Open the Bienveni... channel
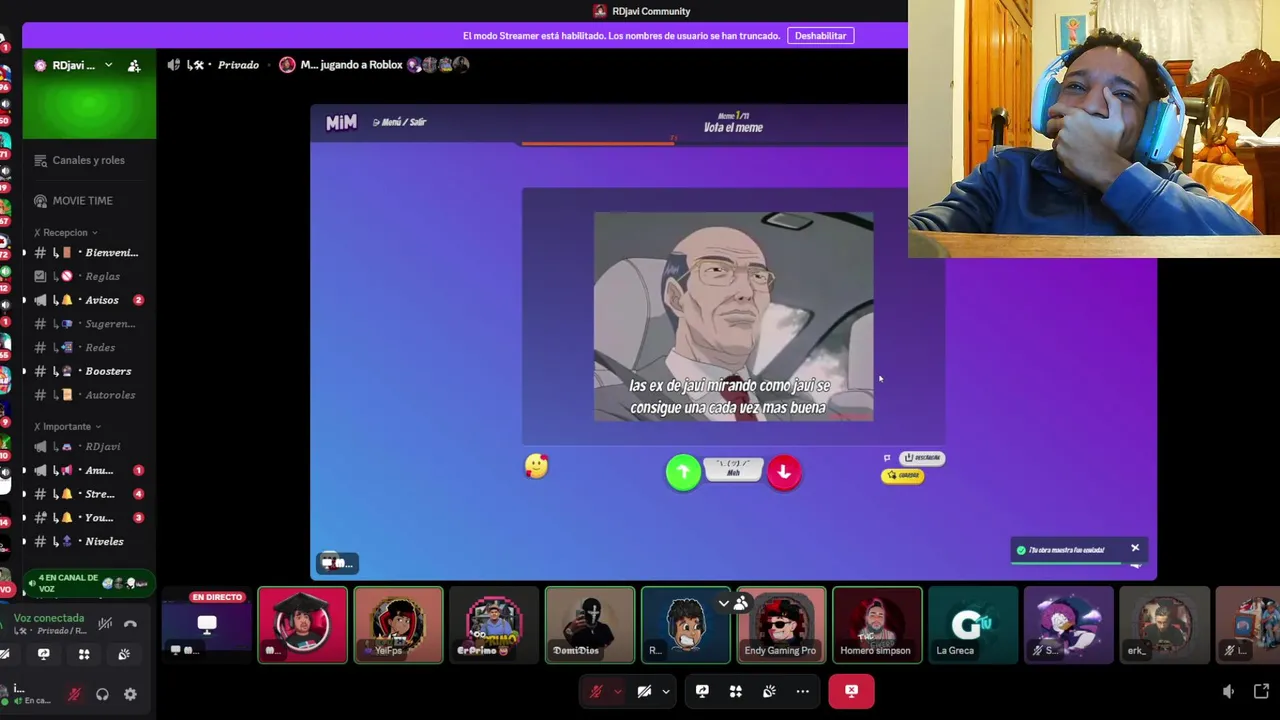The height and width of the screenshot is (720, 1280). click(x=89, y=253)
